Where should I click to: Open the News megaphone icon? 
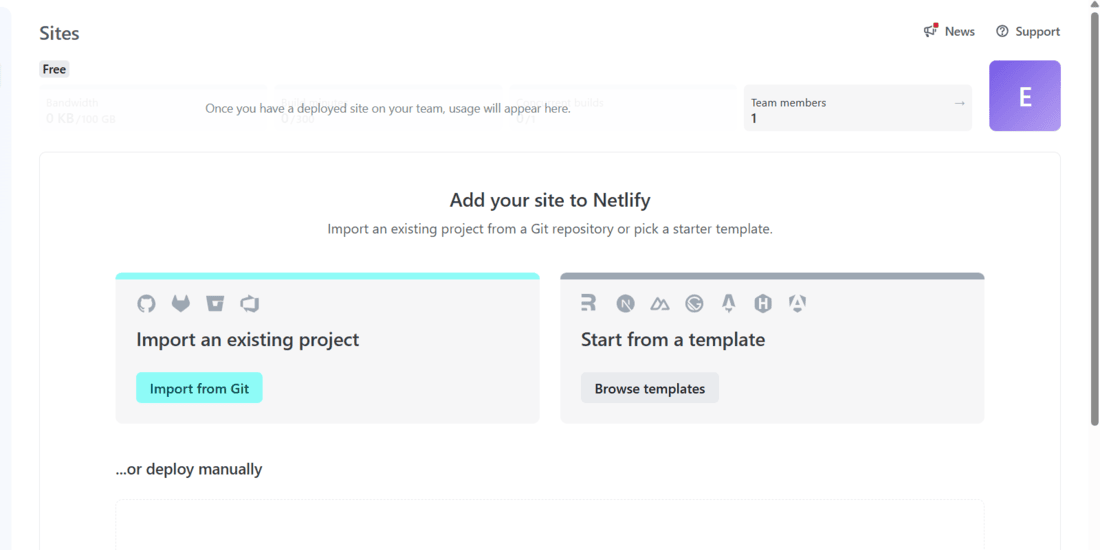[x=931, y=31]
